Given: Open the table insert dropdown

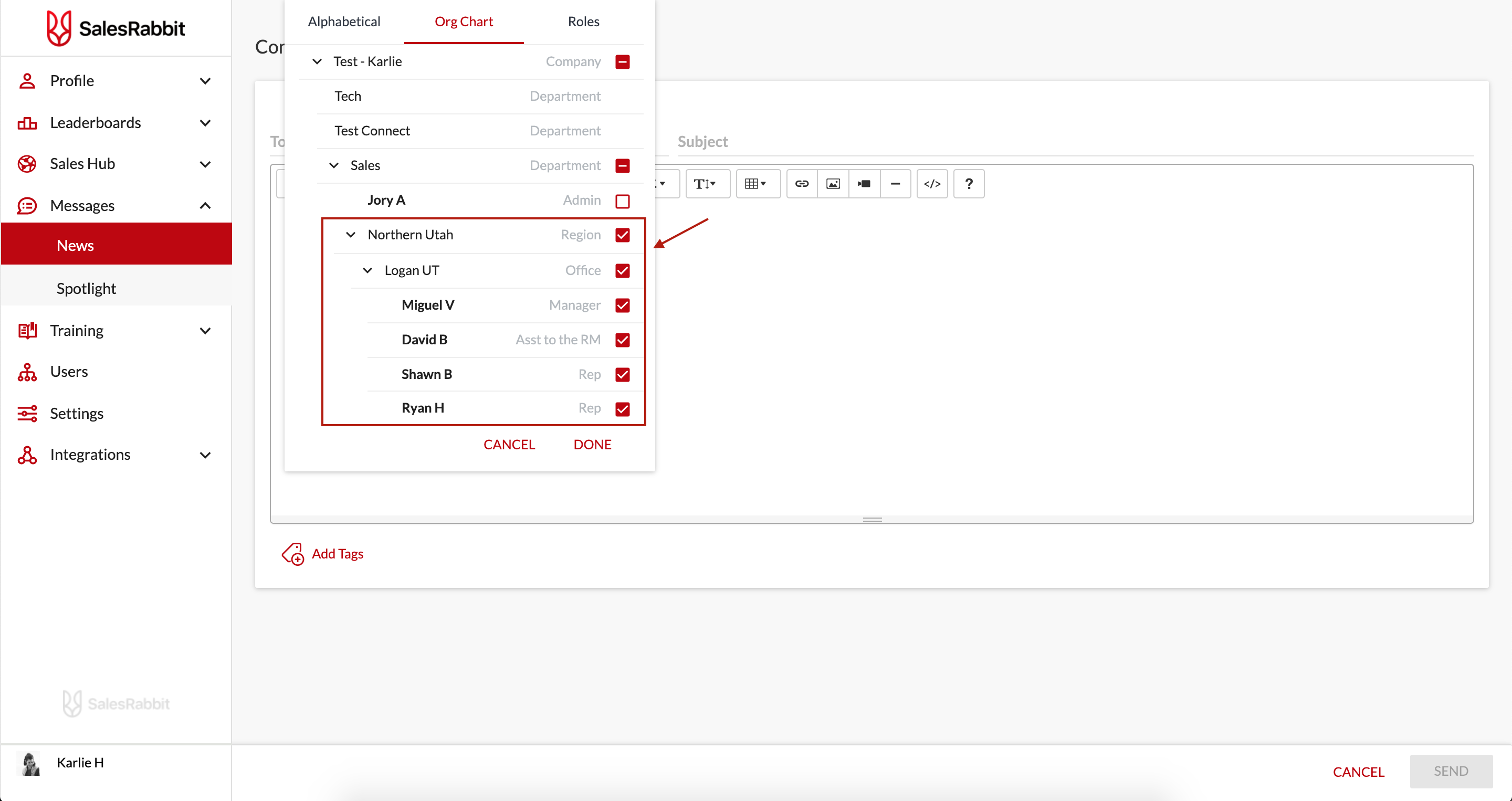Looking at the screenshot, I should pos(758,184).
